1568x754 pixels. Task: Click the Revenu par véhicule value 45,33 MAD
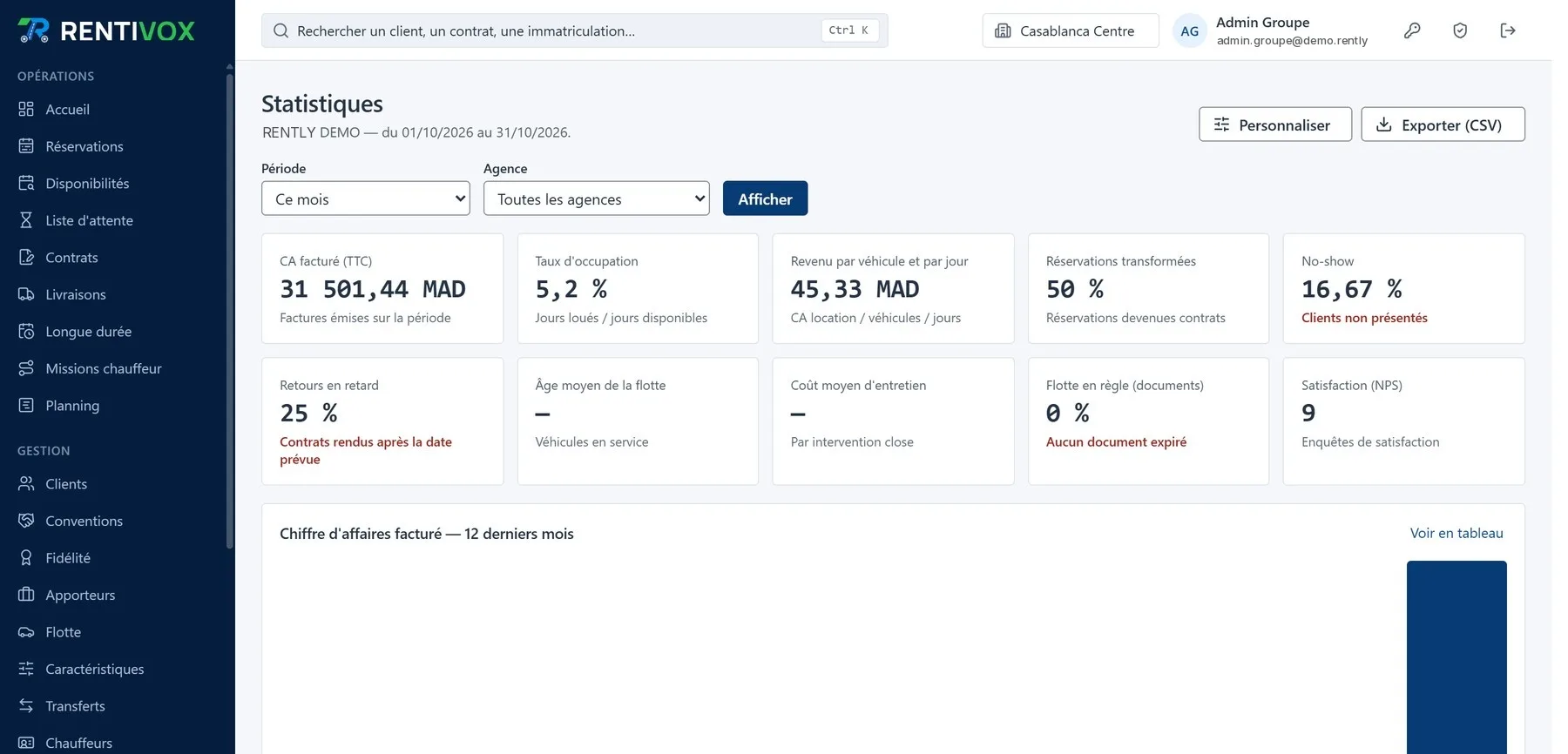point(855,289)
